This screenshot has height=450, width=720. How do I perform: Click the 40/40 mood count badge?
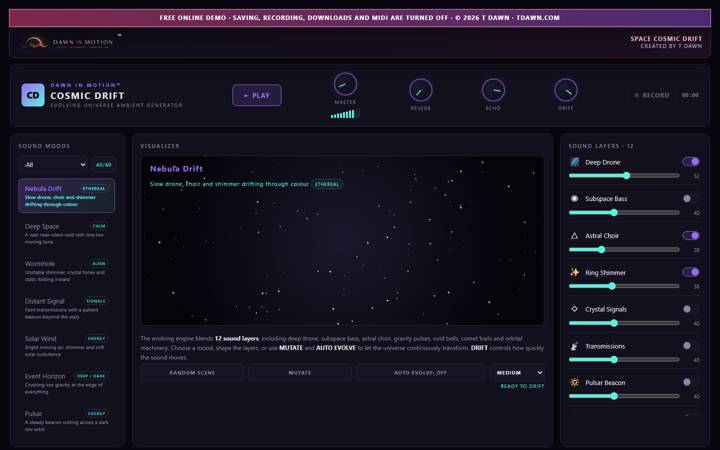(x=104, y=164)
